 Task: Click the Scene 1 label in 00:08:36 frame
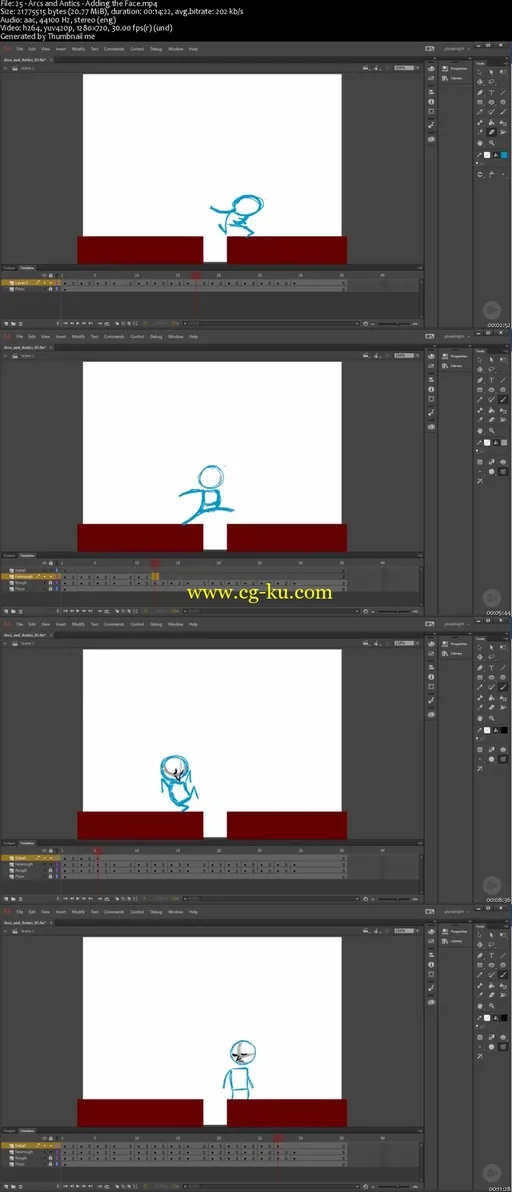28,643
